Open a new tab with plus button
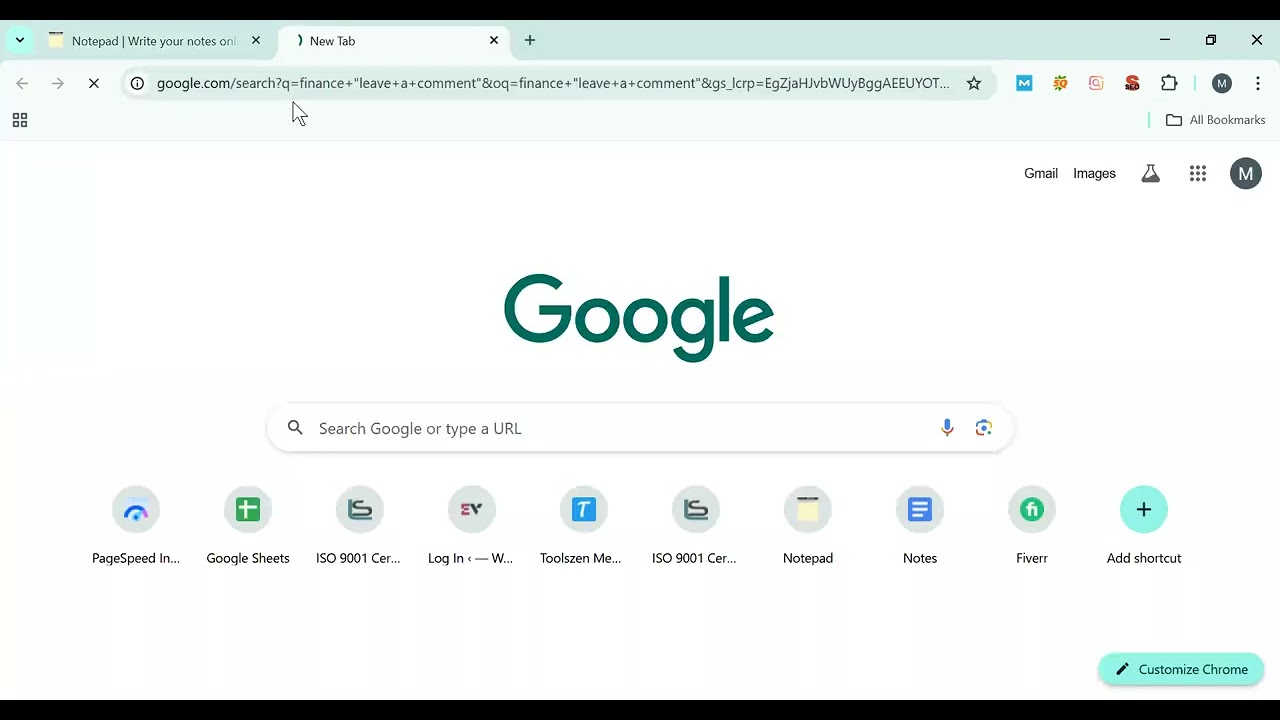 [x=530, y=41]
